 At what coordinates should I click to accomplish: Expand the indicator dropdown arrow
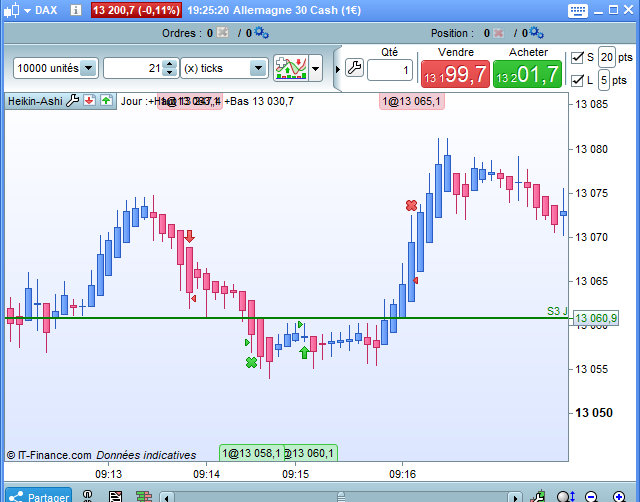point(316,68)
